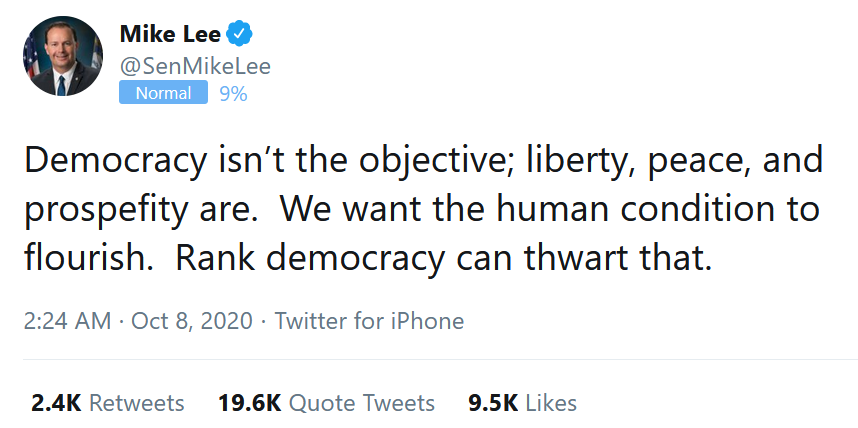
Task: Open the Mike Lee display name link
Action: click(169, 34)
